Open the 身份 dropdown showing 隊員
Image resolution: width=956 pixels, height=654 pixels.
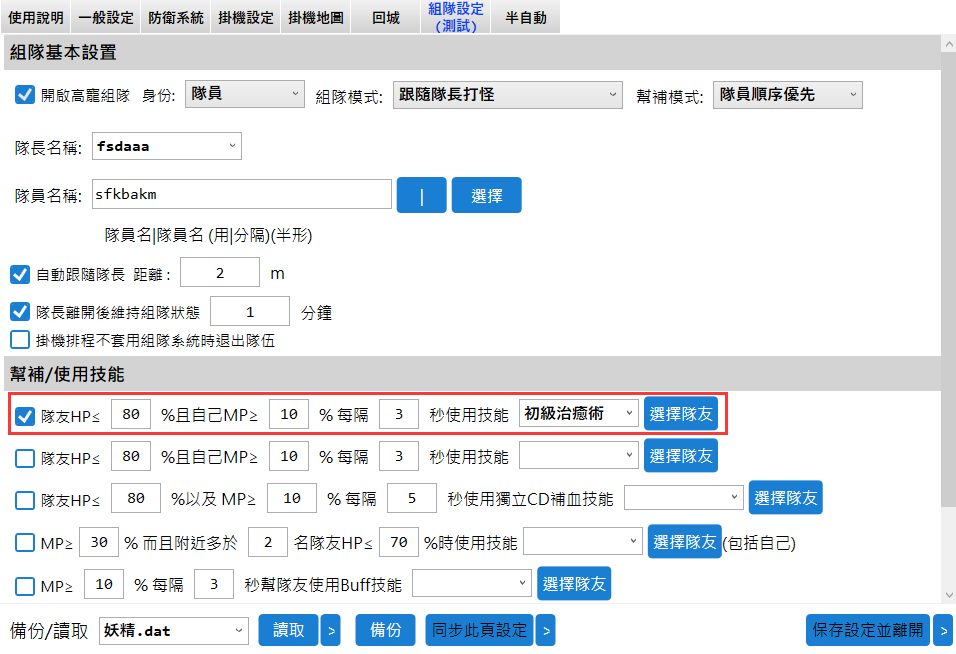pos(244,94)
